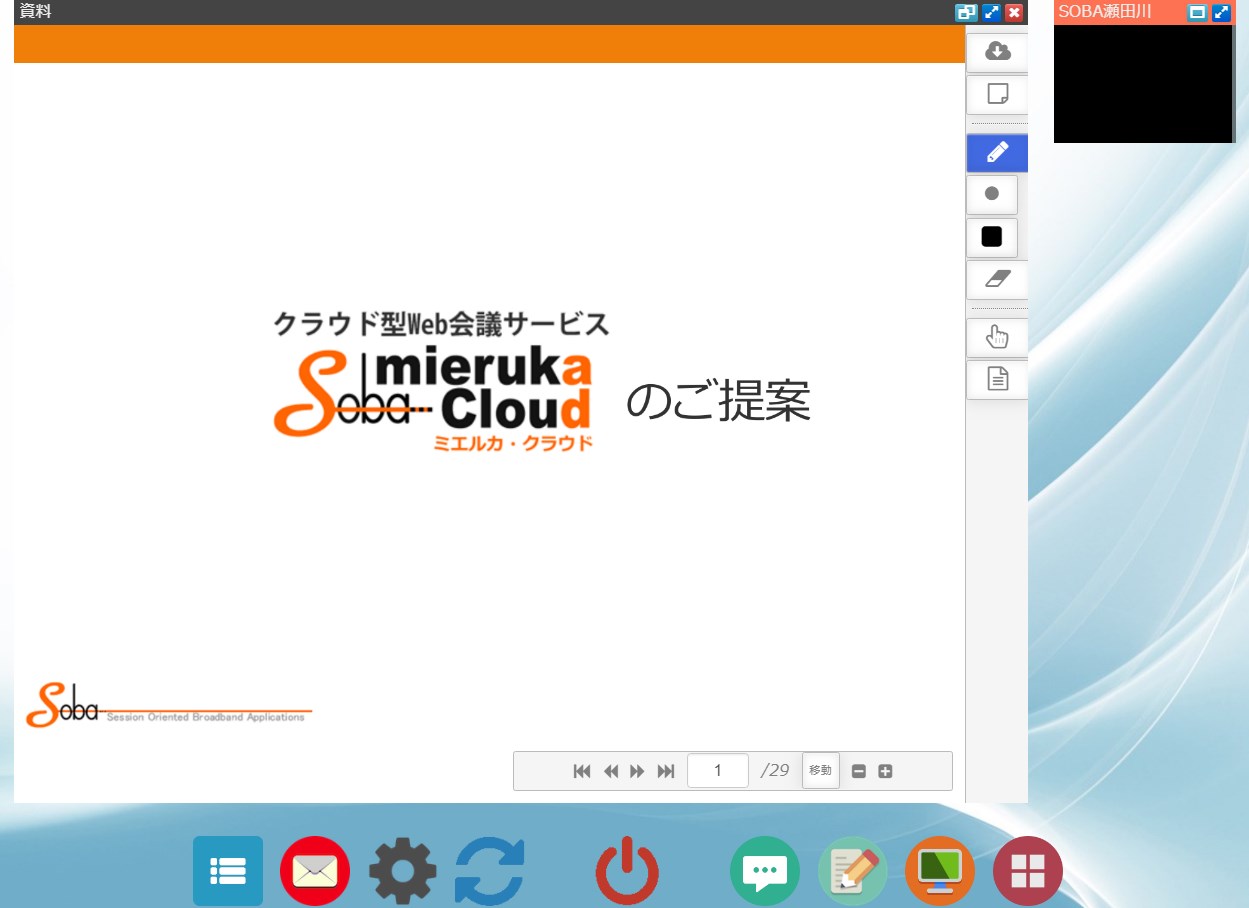Click the クラウド型Web会議サービス heading
1249x908 pixels.
[441, 324]
